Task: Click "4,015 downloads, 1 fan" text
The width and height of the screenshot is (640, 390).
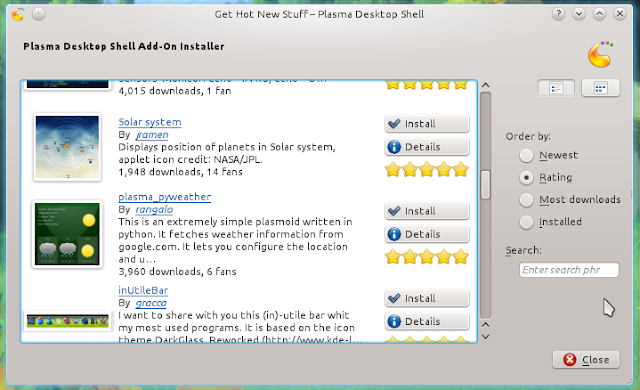Action: pyautogui.click(x=175, y=91)
